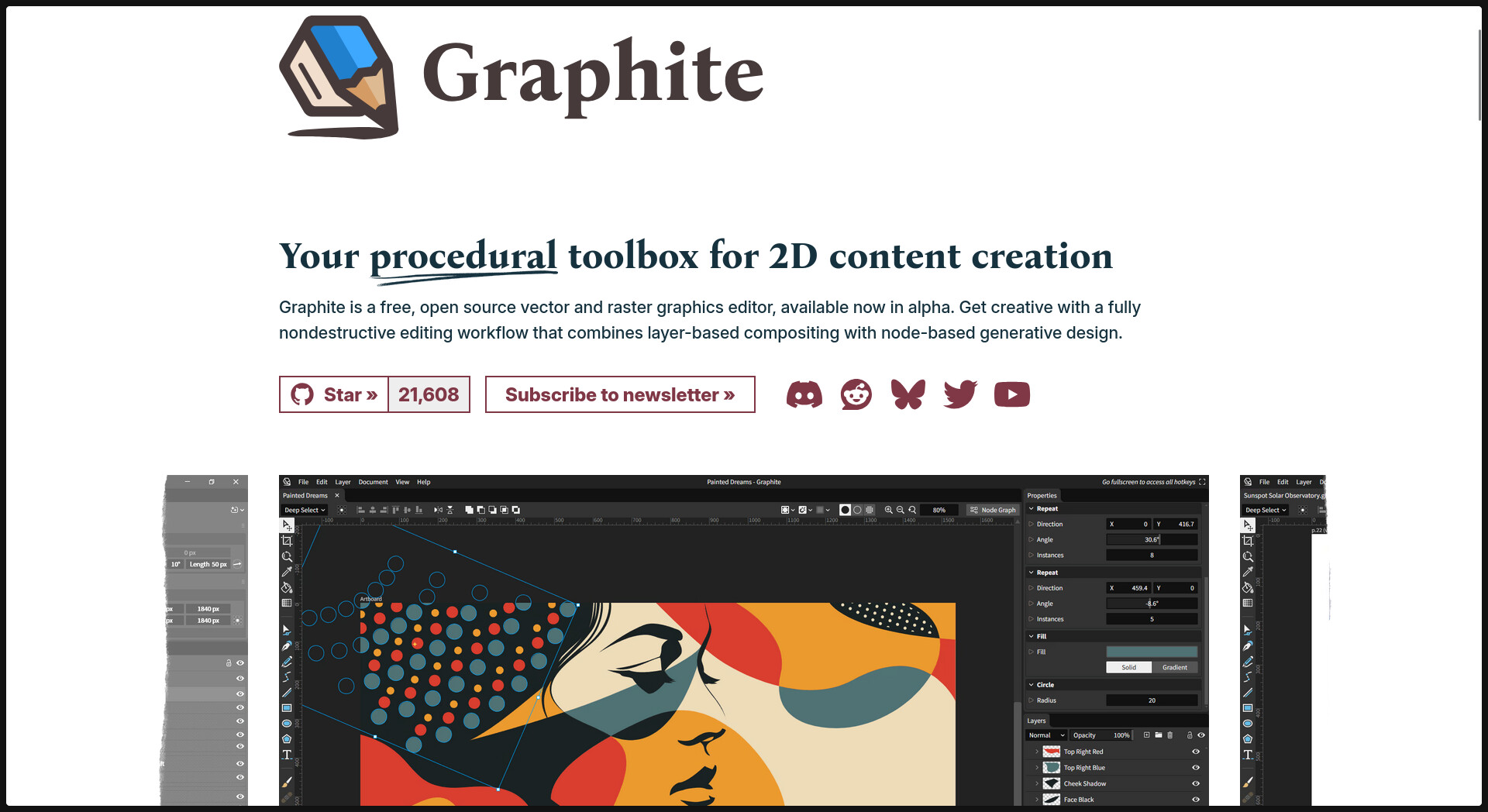The height and width of the screenshot is (812, 1488).
Task: Open the Discord community icon
Action: [x=804, y=394]
